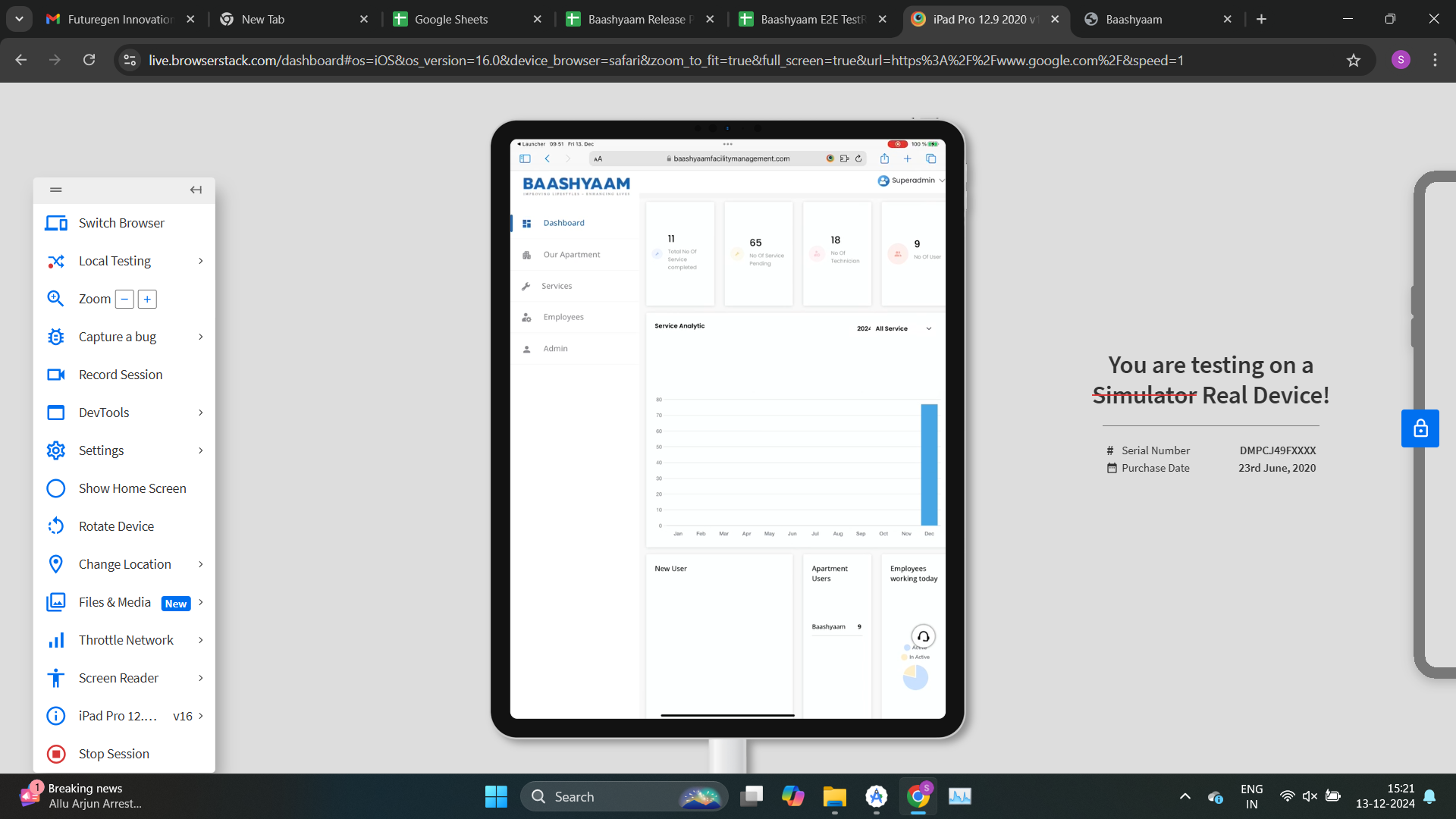The image size is (1456, 819).
Task: Click the Safari share icon on iPad
Action: [x=884, y=158]
